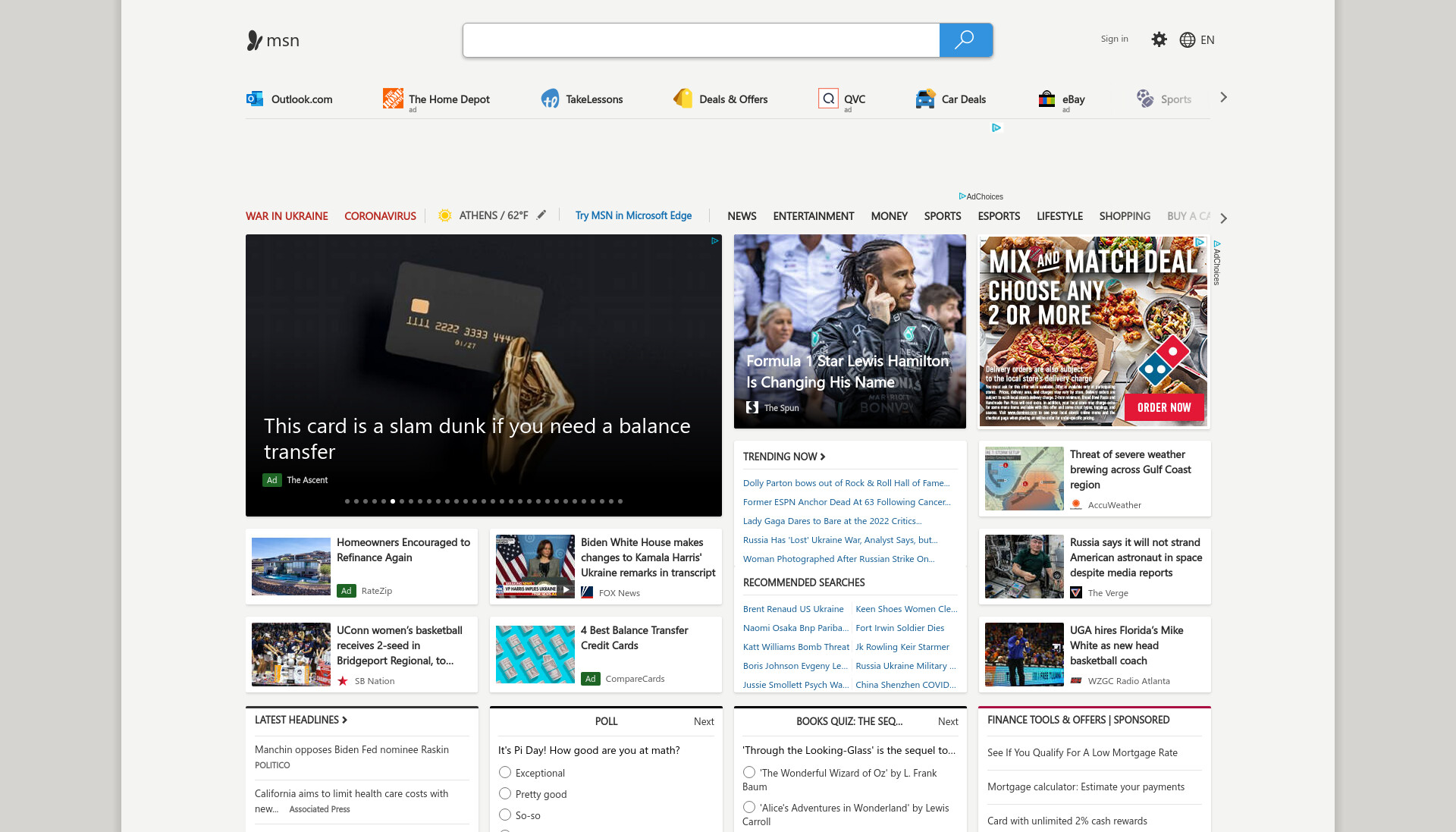Open the SPORTS tab
1456x832 pixels.
[x=943, y=216]
